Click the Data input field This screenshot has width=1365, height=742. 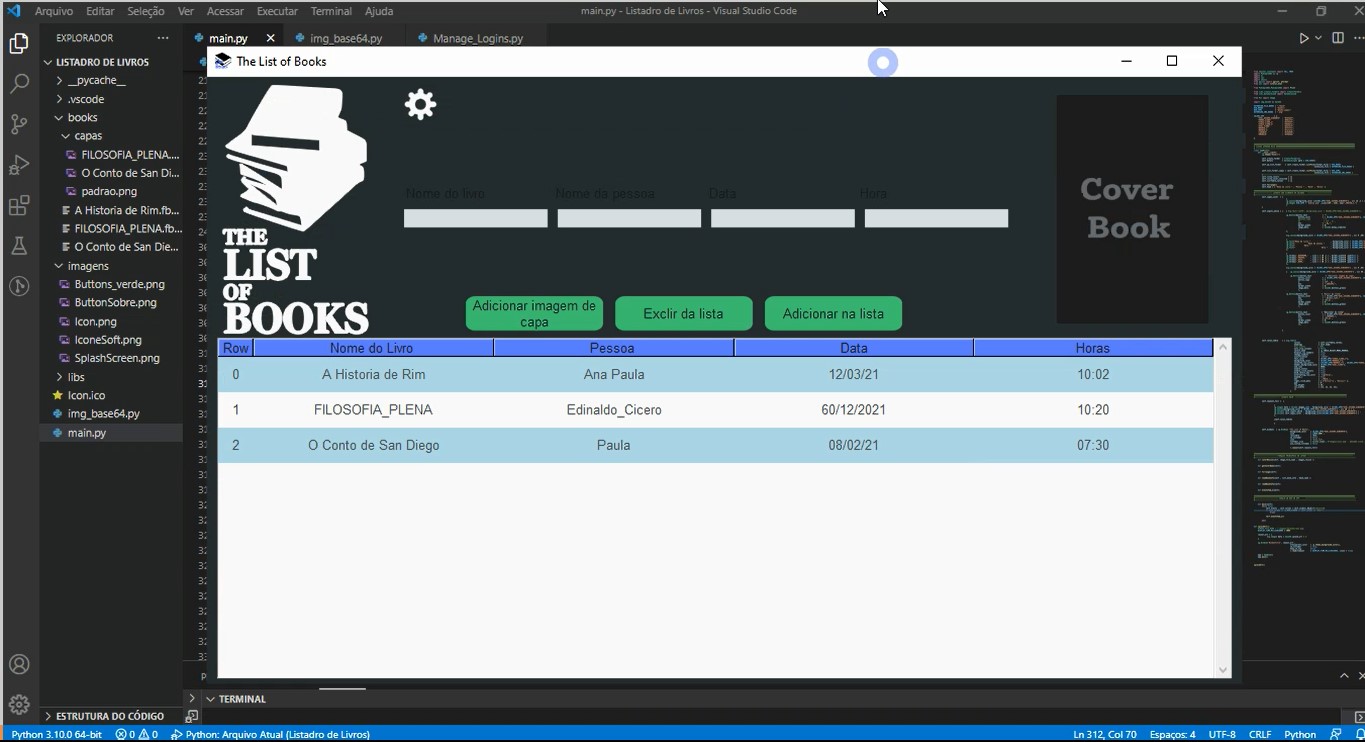[783, 219]
